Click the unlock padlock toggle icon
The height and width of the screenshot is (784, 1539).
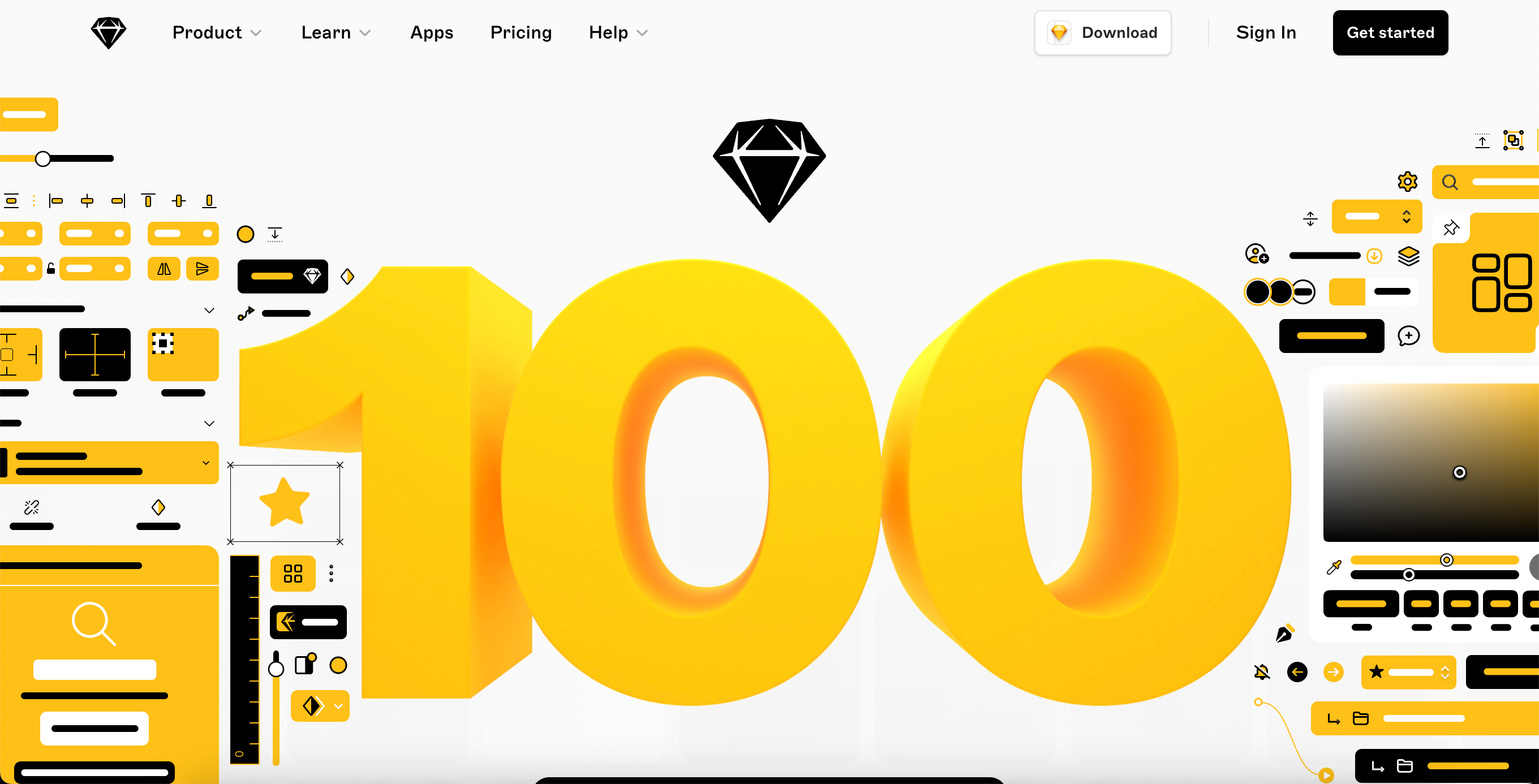click(51, 268)
